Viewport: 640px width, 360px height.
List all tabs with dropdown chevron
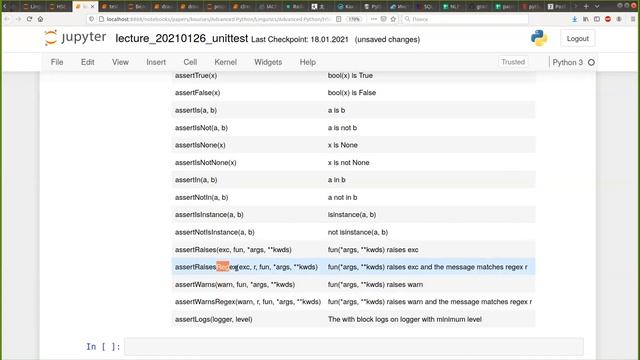(x=597, y=6)
